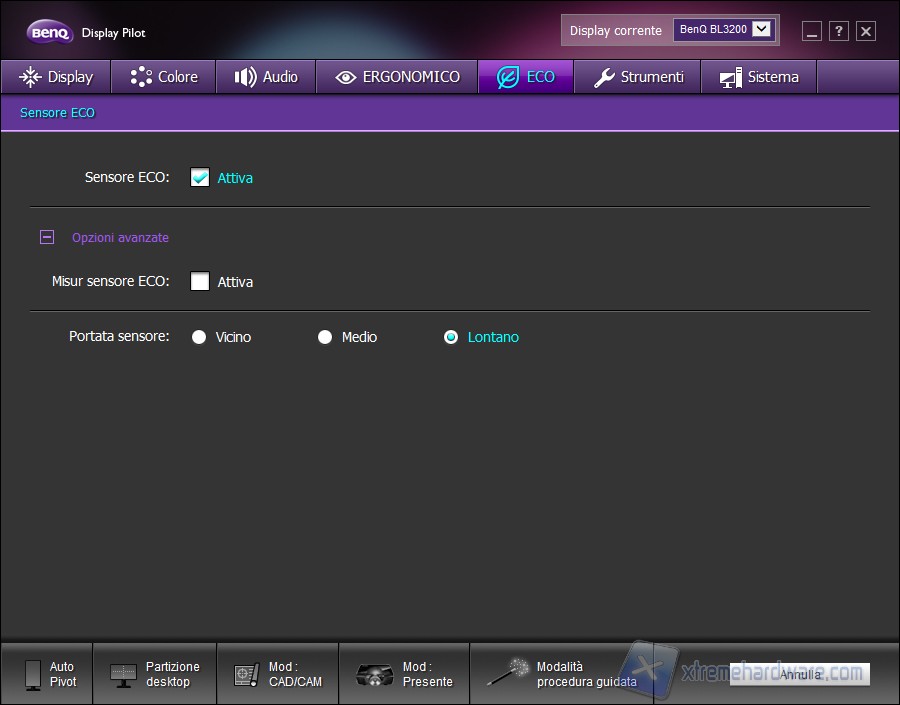
Task: Disable the Sensore ECO checkbox
Action: click(x=200, y=178)
